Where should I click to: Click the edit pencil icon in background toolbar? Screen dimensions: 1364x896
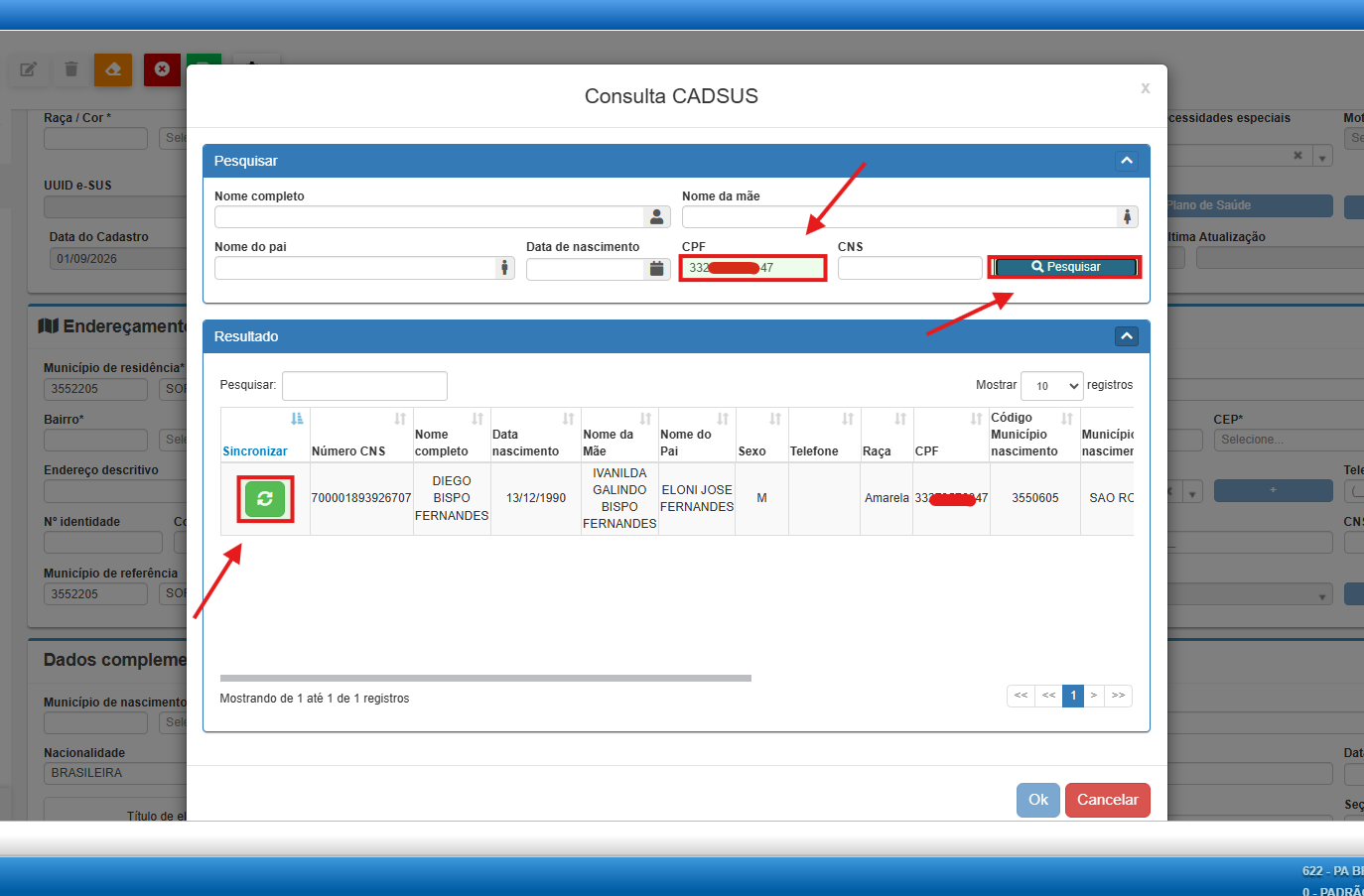29,69
